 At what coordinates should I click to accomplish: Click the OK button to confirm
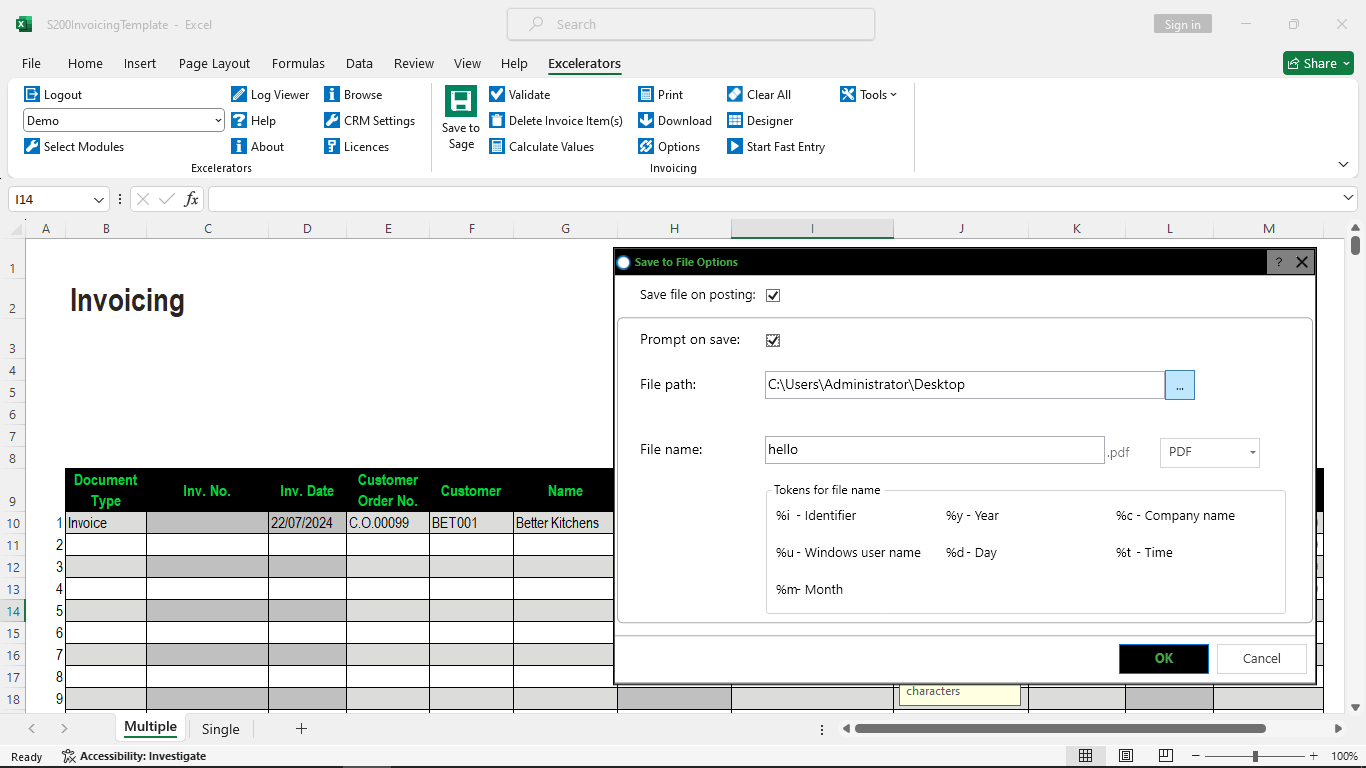[x=1163, y=658]
